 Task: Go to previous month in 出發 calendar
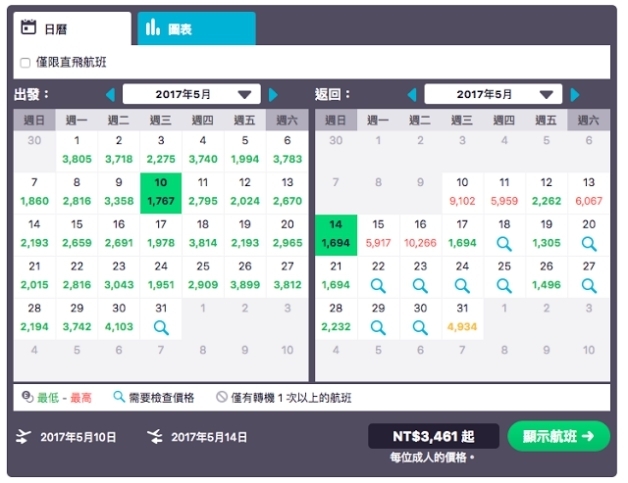pos(111,95)
